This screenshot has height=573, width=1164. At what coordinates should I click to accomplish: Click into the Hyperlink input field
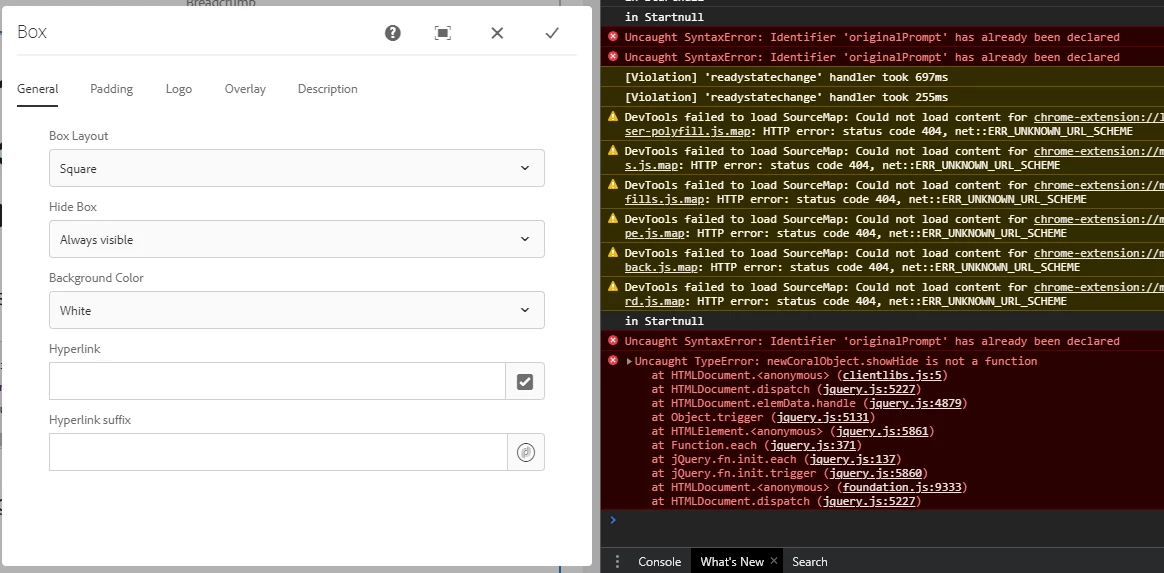click(x=278, y=382)
